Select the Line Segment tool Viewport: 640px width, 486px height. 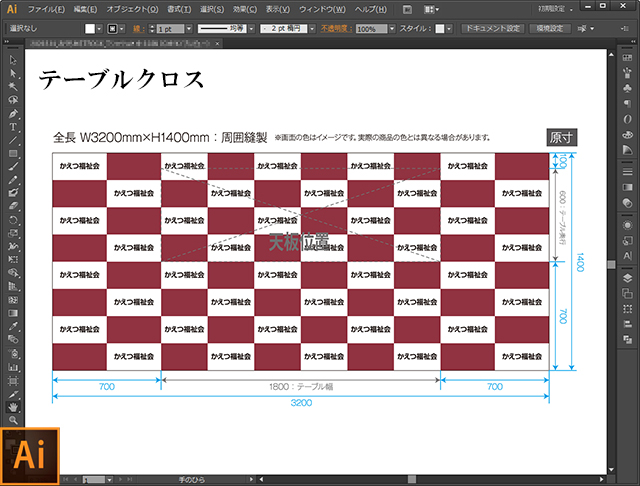tap(13, 140)
